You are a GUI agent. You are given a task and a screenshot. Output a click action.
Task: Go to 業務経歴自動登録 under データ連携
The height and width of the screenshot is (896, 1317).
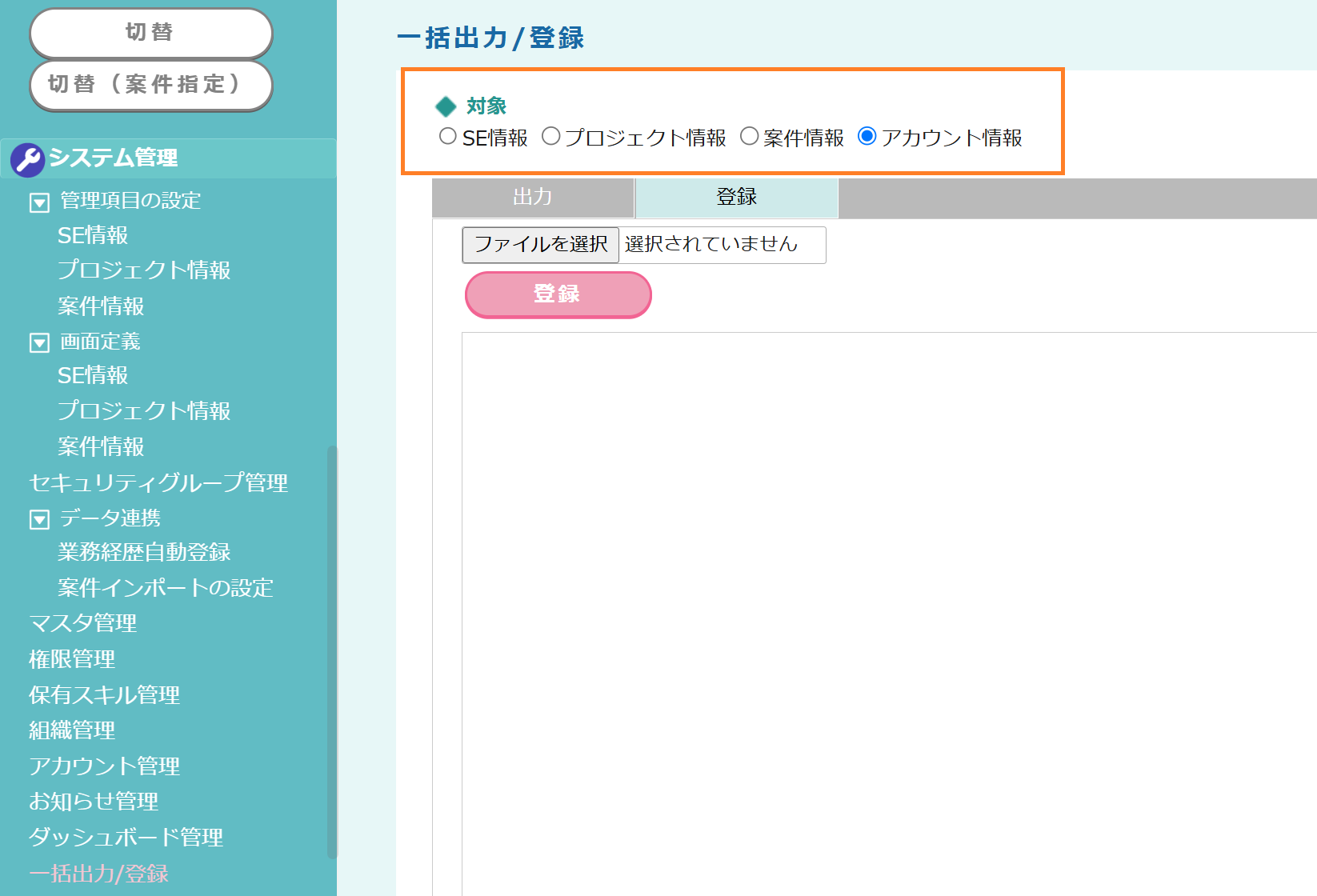(144, 552)
